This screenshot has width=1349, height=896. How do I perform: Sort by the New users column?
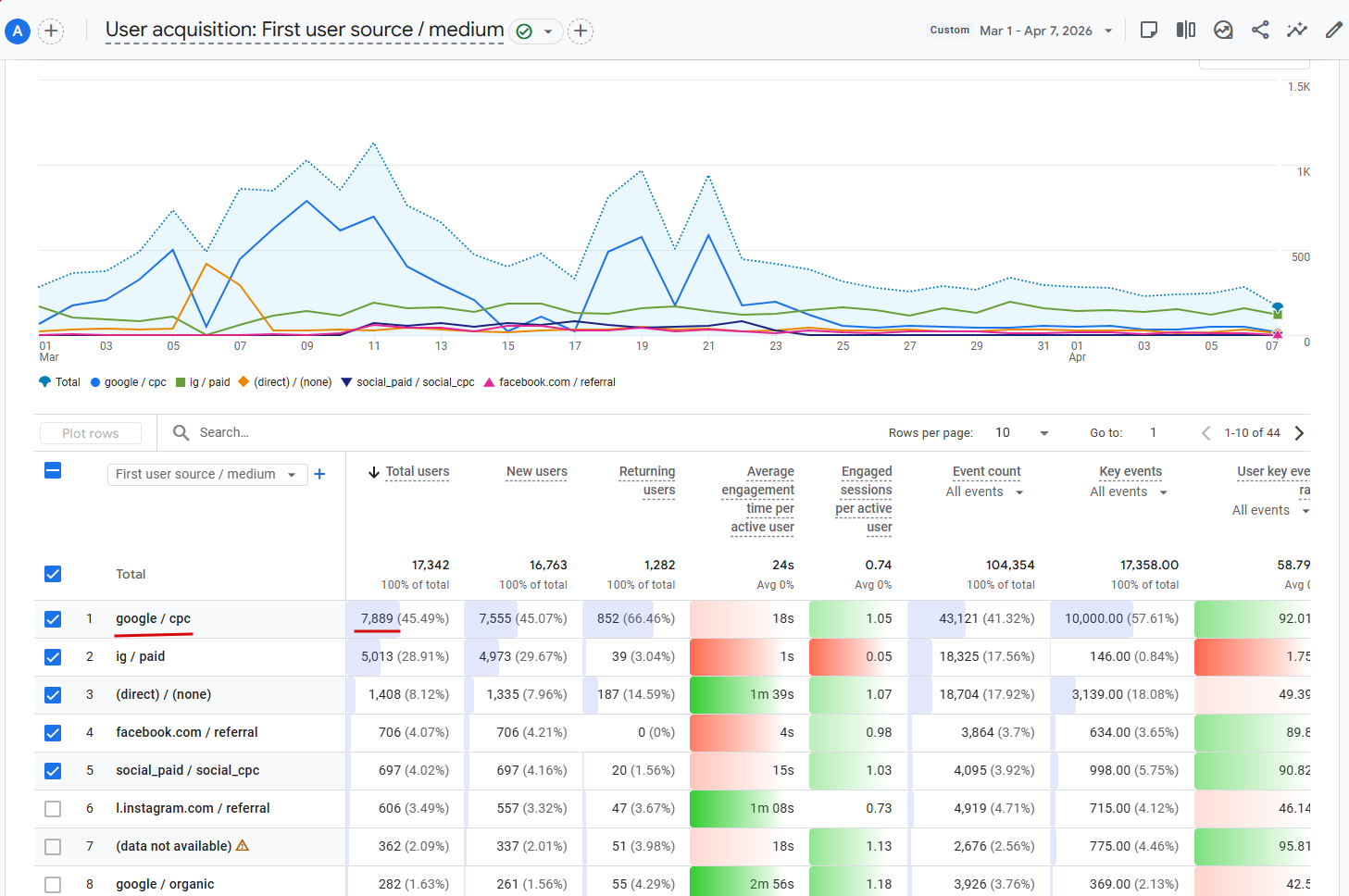pos(536,472)
